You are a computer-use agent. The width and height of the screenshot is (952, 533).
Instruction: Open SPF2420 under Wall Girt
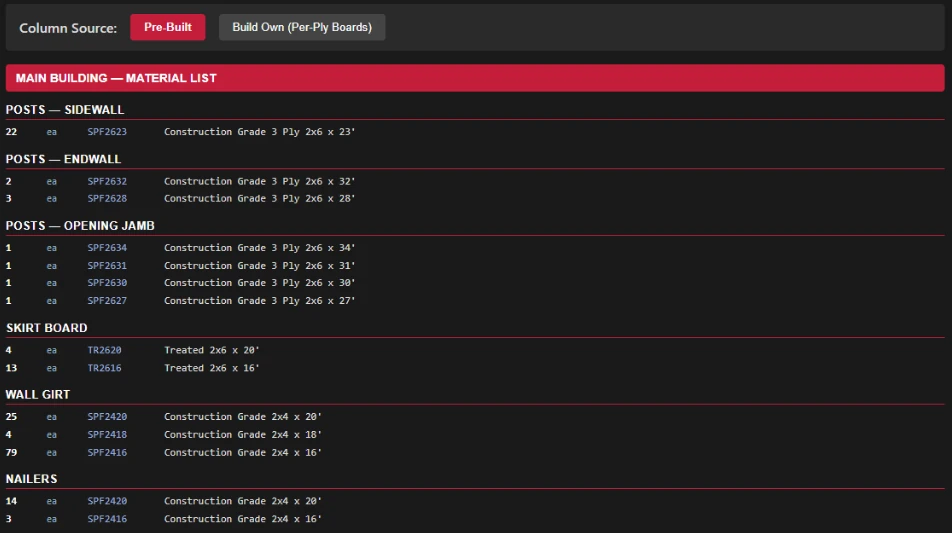click(107, 417)
